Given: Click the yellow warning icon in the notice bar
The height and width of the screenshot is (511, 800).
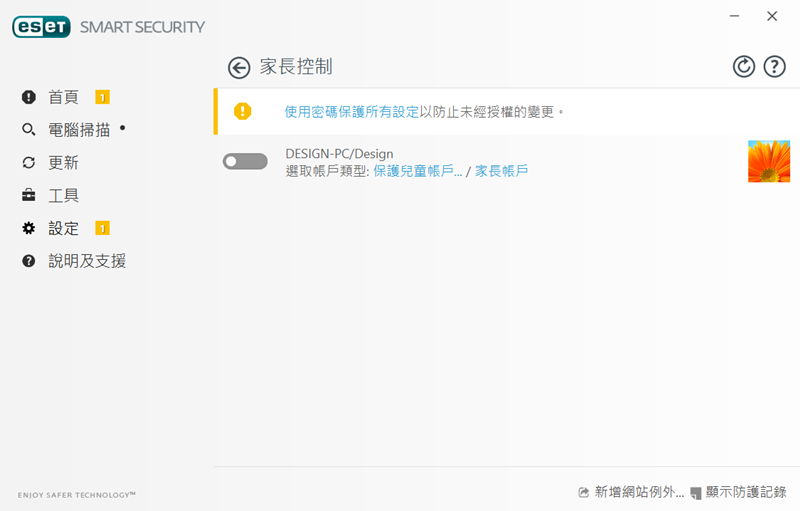Looking at the screenshot, I should point(242,111).
